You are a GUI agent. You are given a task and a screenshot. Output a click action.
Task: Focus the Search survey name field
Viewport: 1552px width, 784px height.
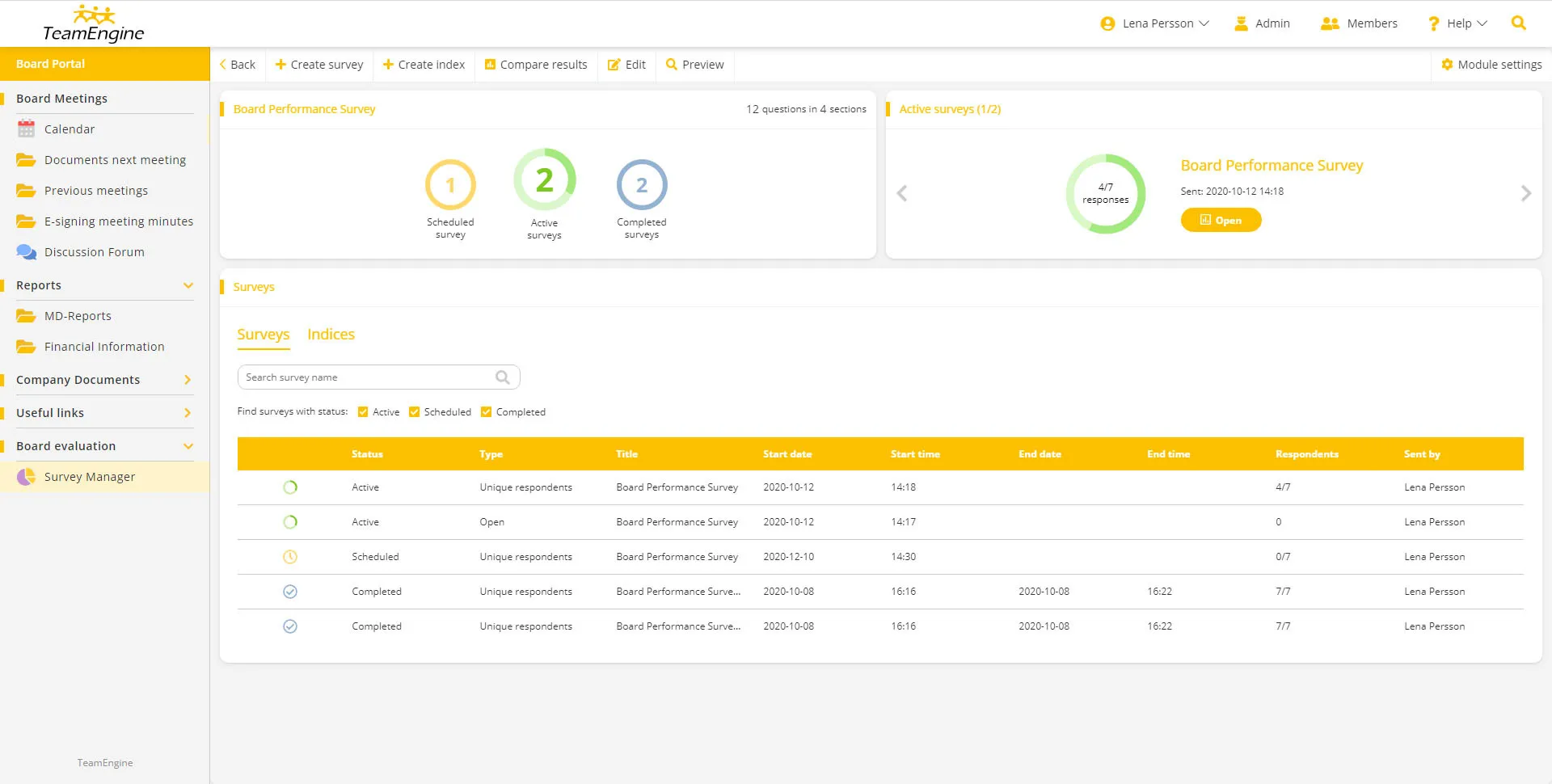[x=378, y=377]
